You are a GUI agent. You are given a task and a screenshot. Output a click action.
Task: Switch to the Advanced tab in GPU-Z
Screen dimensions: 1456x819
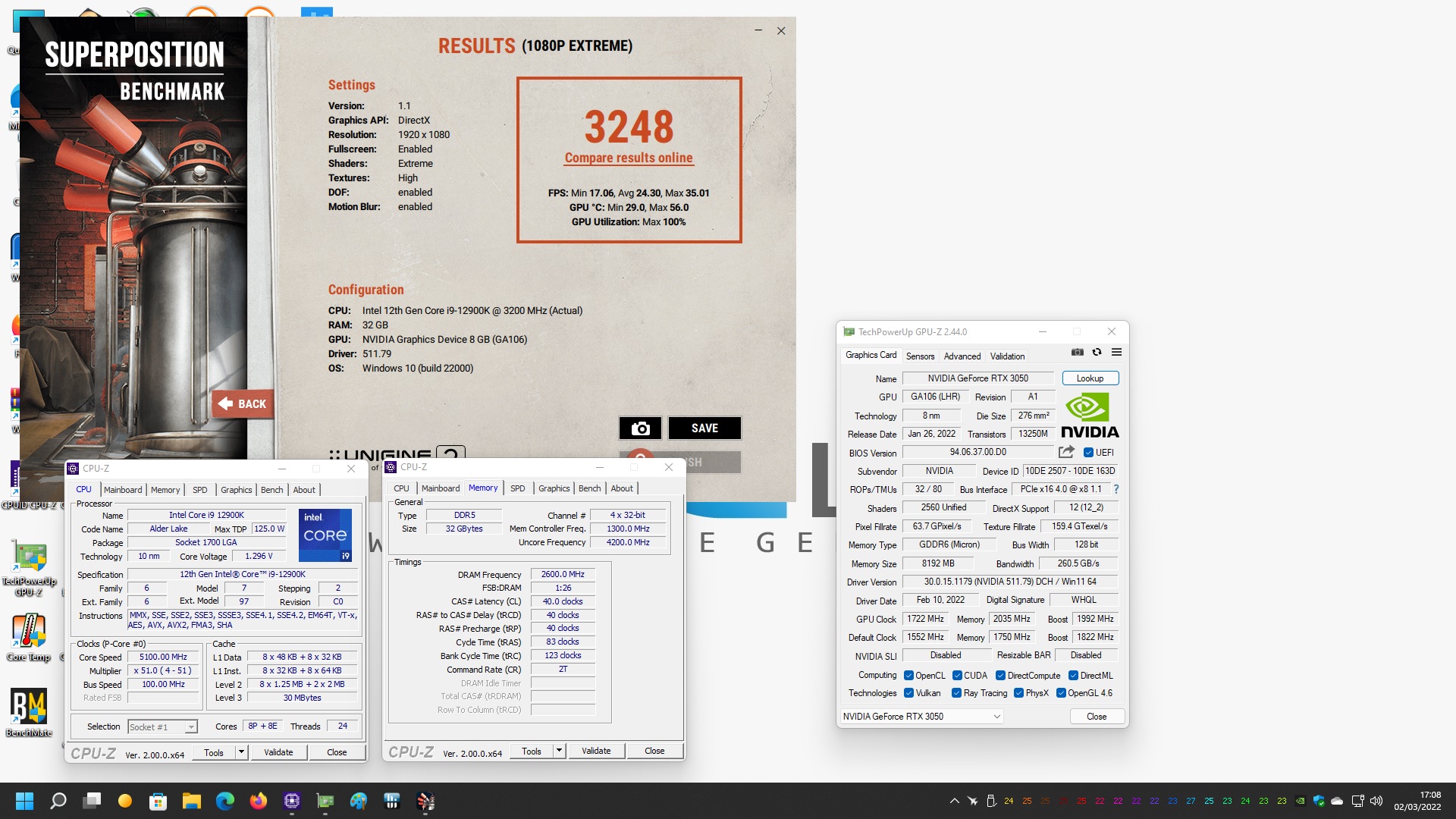tap(962, 356)
